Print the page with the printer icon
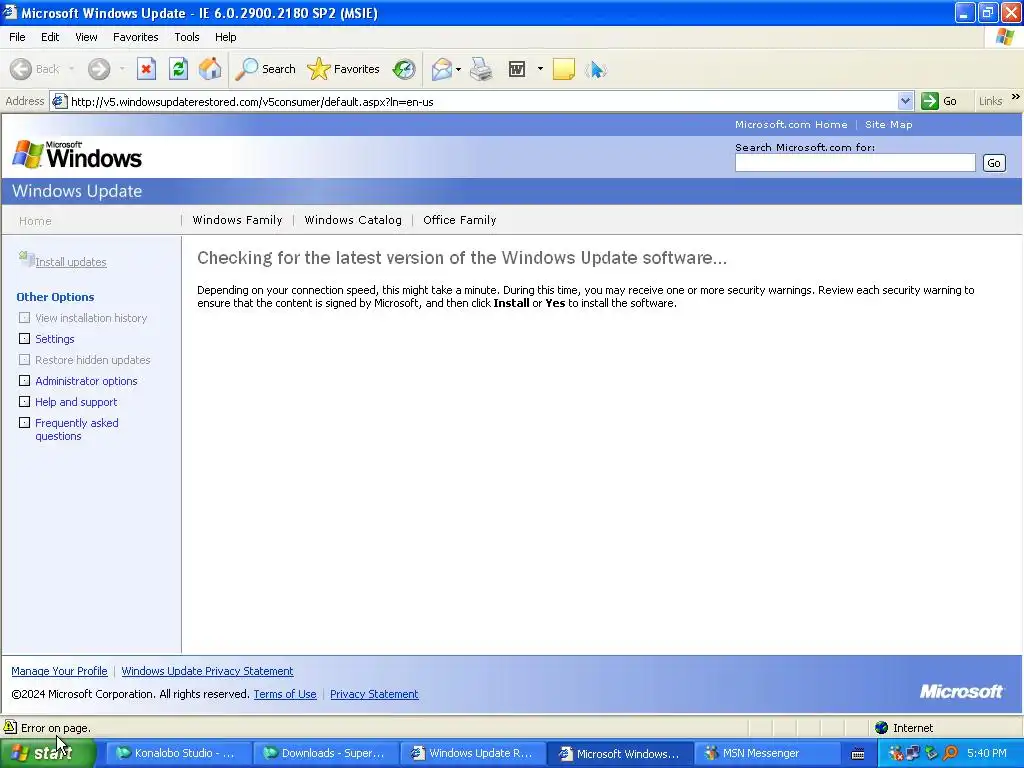The image size is (1024, 768). point(481,69)
